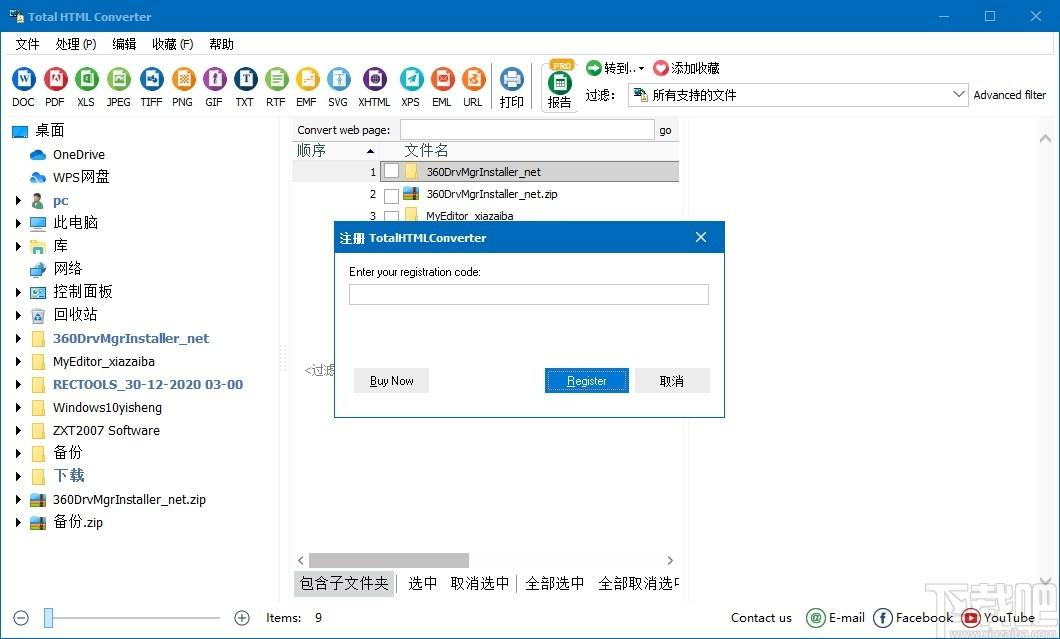Expand the pc user node
Viewport: 1060px width, 639px height.
click(18, 201)
